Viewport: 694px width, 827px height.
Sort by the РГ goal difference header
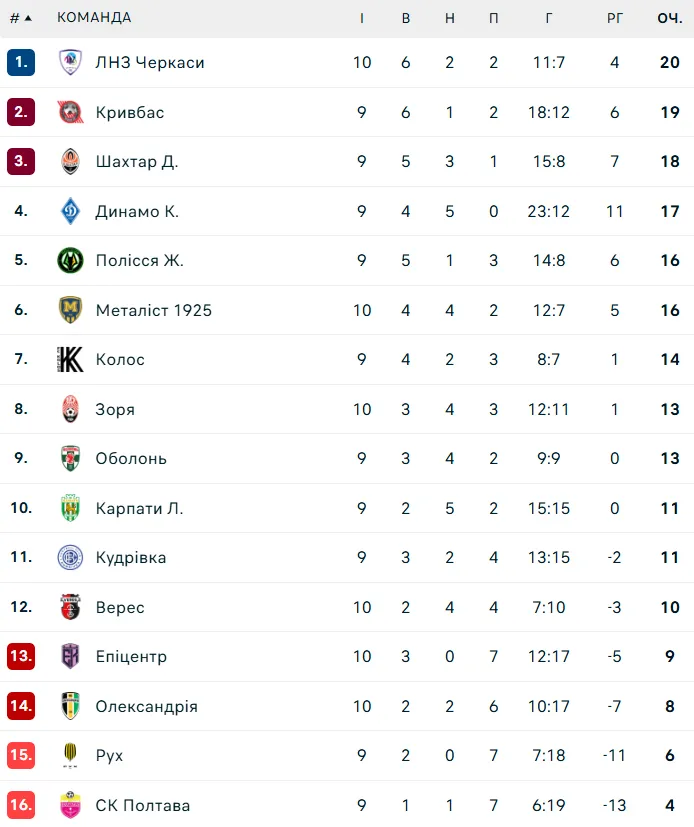(615, 18)
